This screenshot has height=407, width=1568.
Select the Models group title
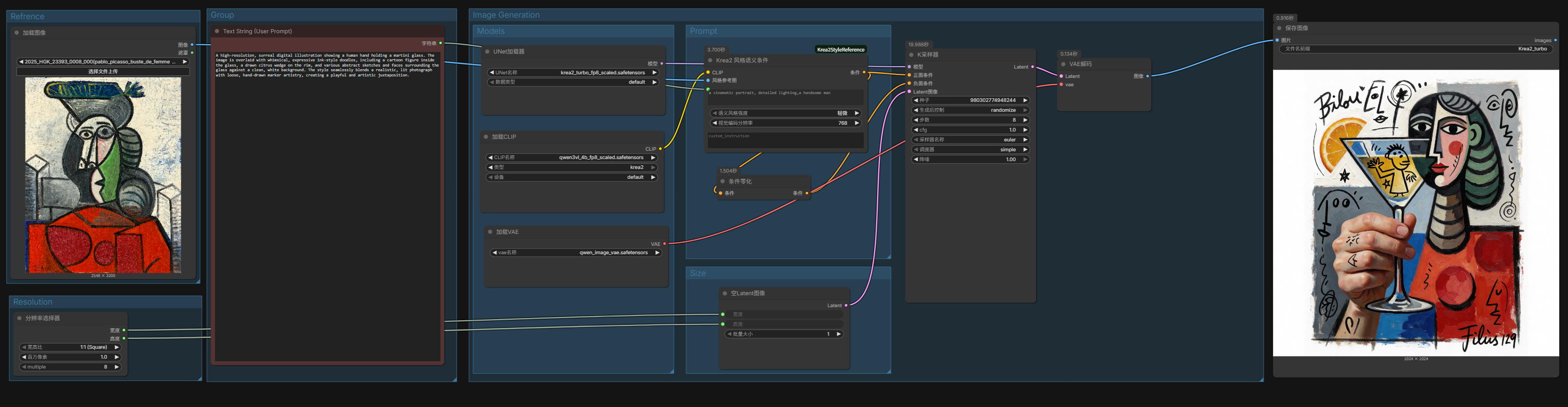pyautogui.click(x=491, y=31)
